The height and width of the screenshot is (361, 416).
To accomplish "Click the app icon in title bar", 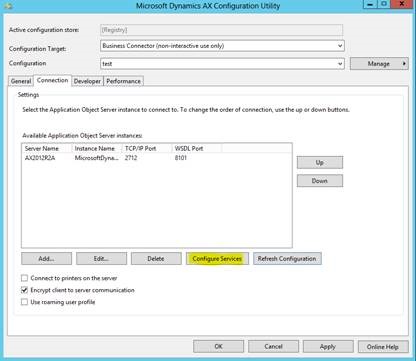I will pyautogui.click(x=9, y=6).
